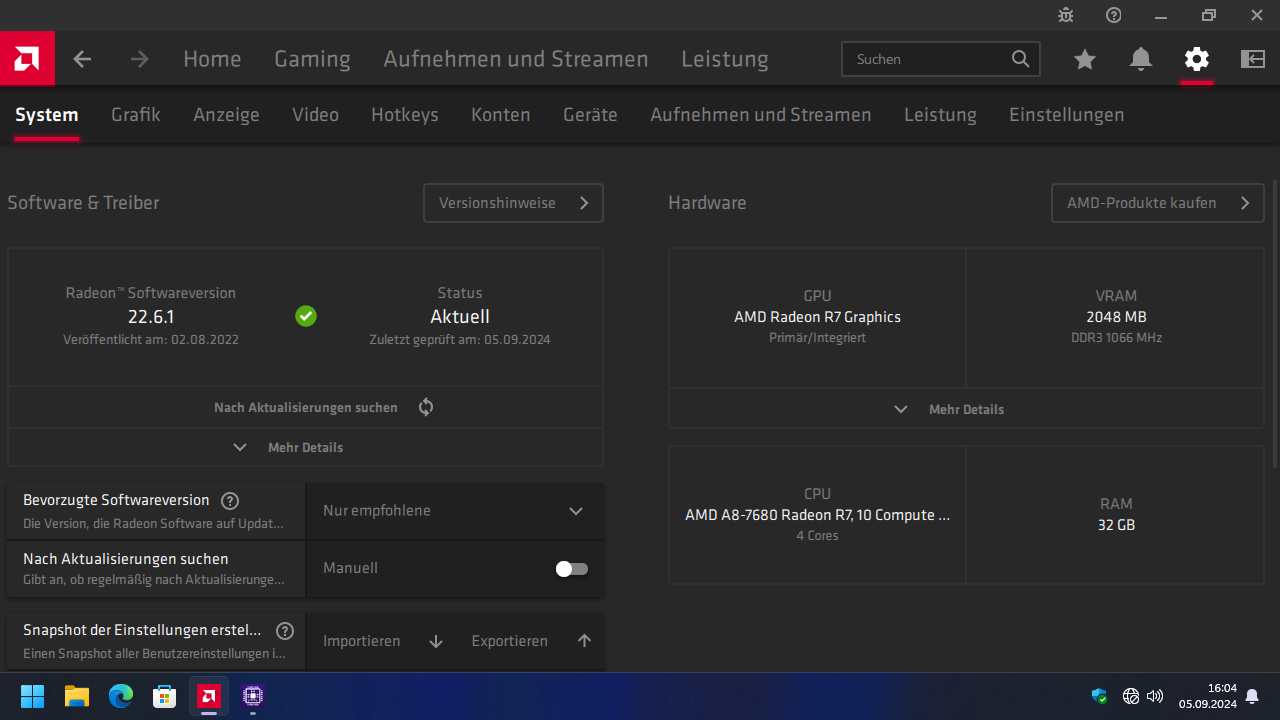
Task: Click the purple chip taskbar icon
Action: pos(253,696)
